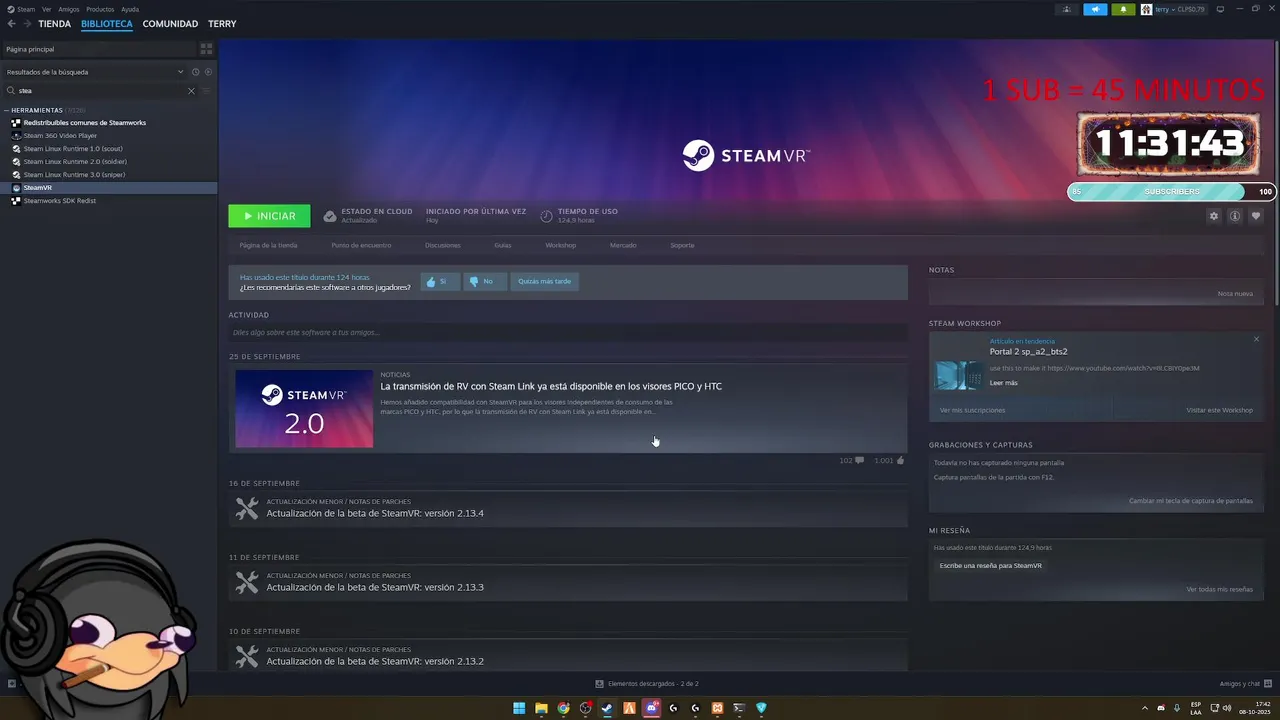This screenshot has width=1280, height=720.
Task: Open SteamVR 2.0 news thumbnail
Action: pyautogui.click(x=304, y=409)
